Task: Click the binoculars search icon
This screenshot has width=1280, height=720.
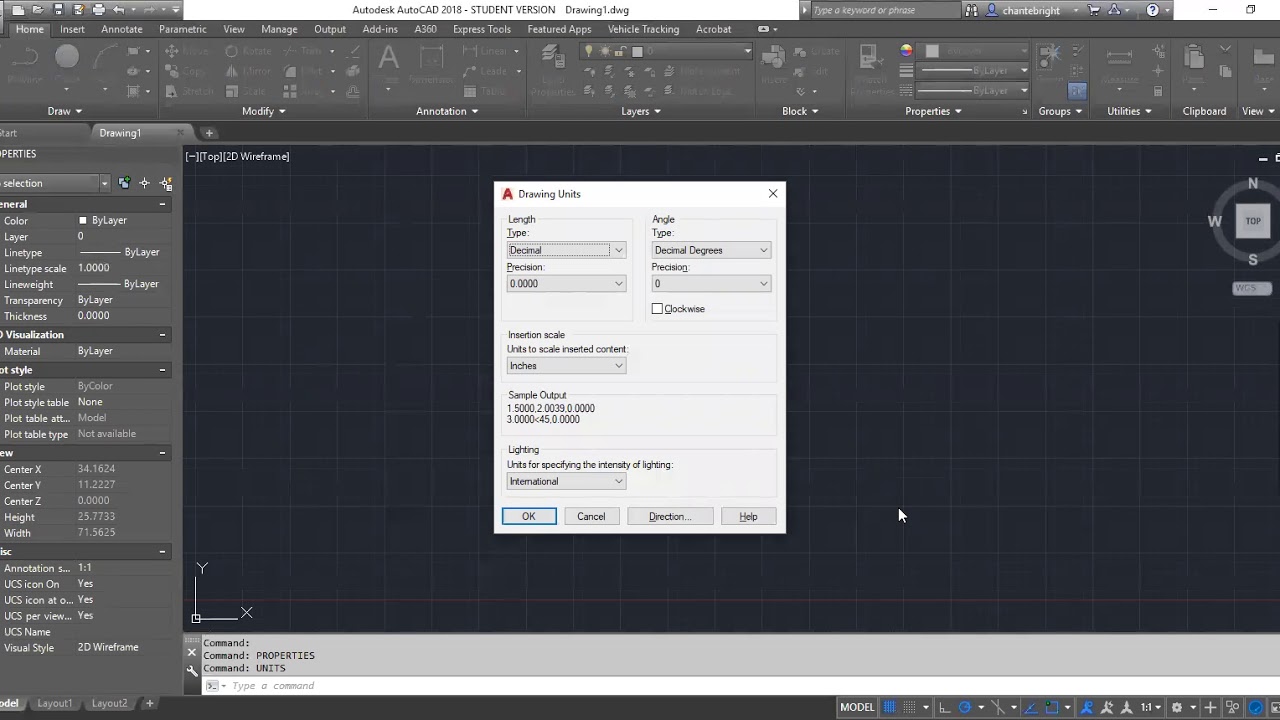Action: pos(971,10)
